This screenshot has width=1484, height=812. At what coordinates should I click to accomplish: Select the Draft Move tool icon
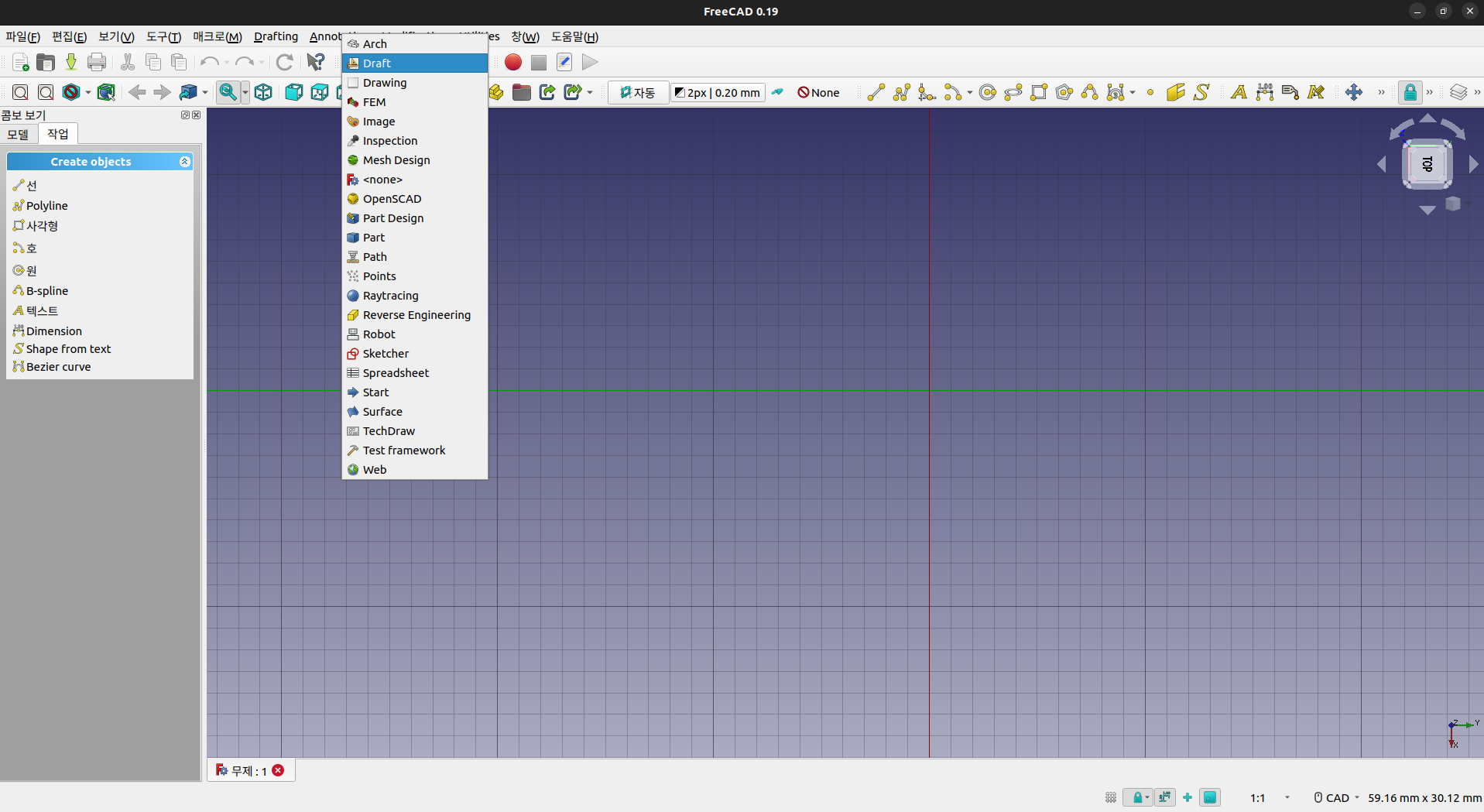point(1354,93)
